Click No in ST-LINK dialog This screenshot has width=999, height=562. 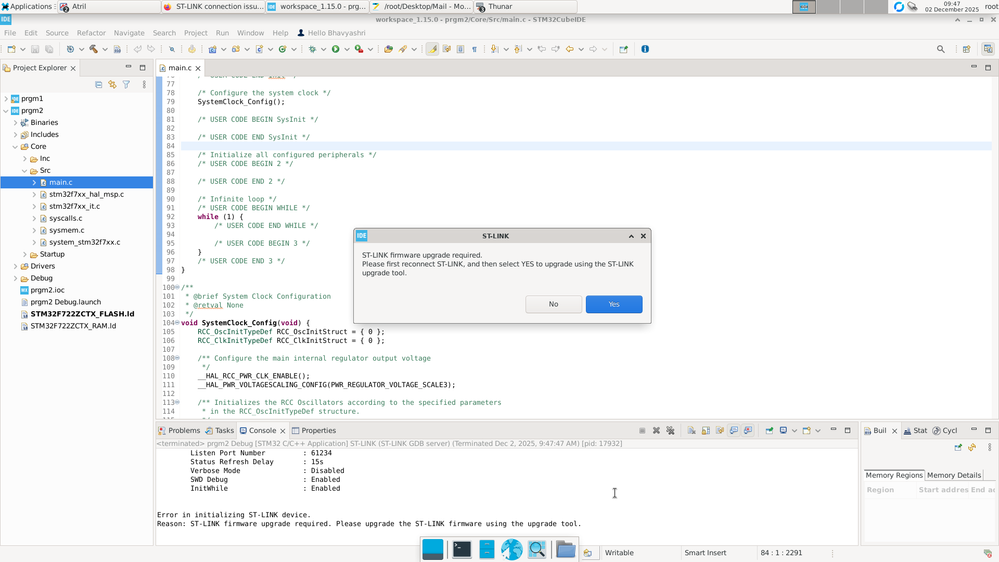[x=553, y=304]
